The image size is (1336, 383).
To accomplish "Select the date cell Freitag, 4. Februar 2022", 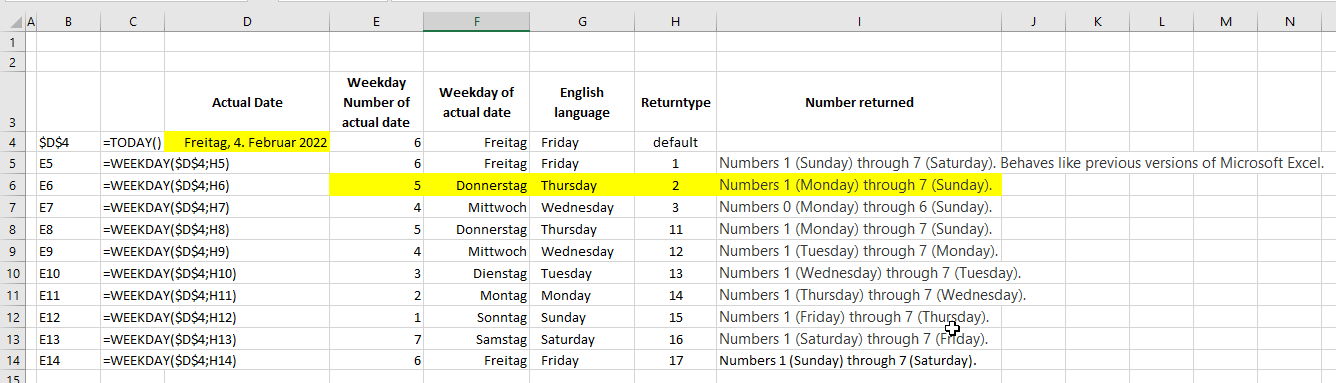I will coord(247,143).
